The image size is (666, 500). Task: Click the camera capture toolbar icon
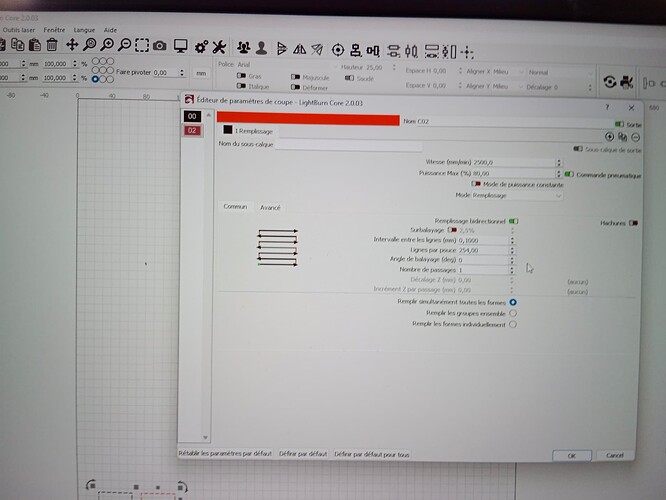162,46
